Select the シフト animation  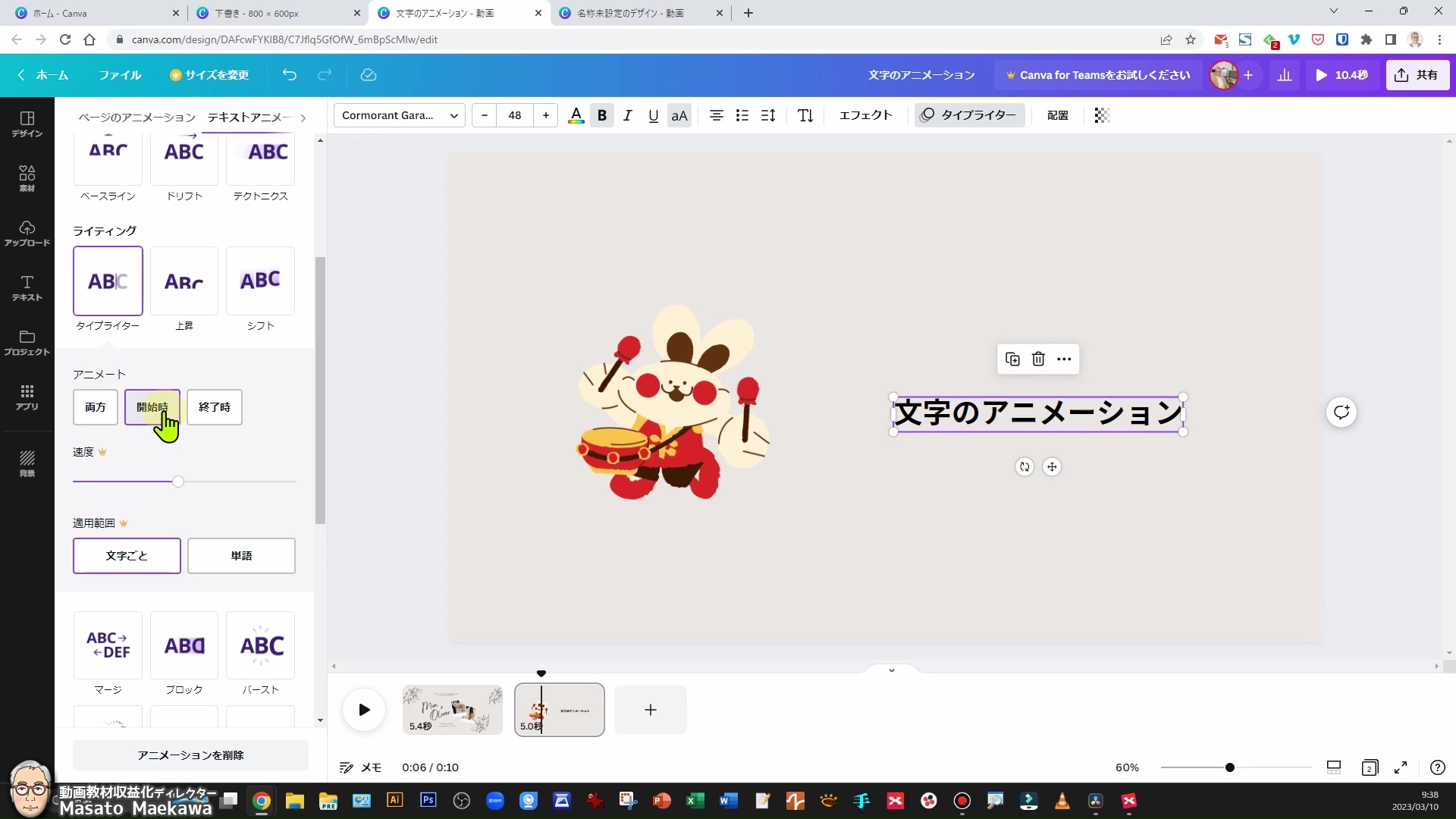pos(260,281)
